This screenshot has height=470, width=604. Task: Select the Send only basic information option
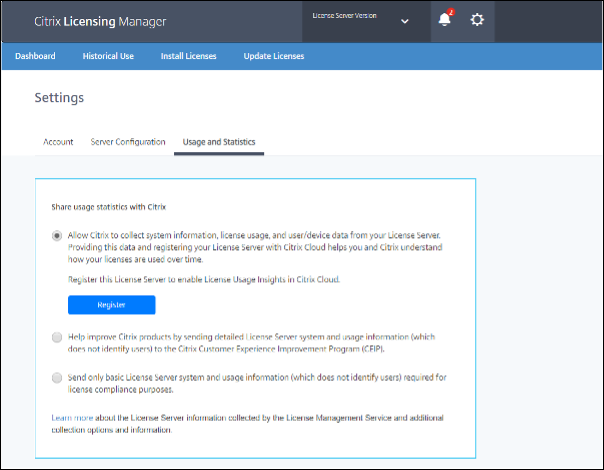coord(57,378)
